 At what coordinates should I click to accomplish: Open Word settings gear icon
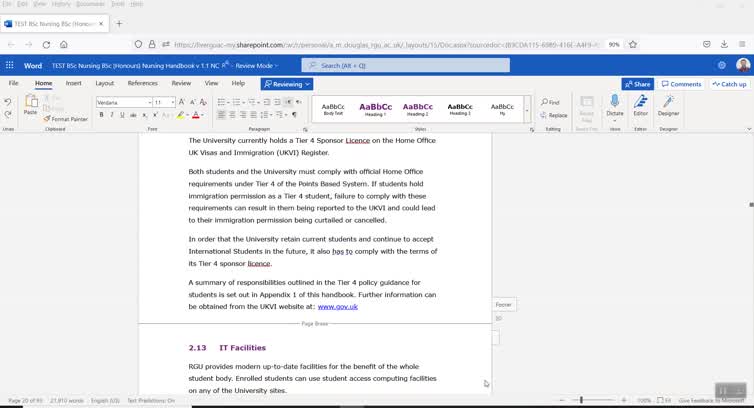(722, 65)
